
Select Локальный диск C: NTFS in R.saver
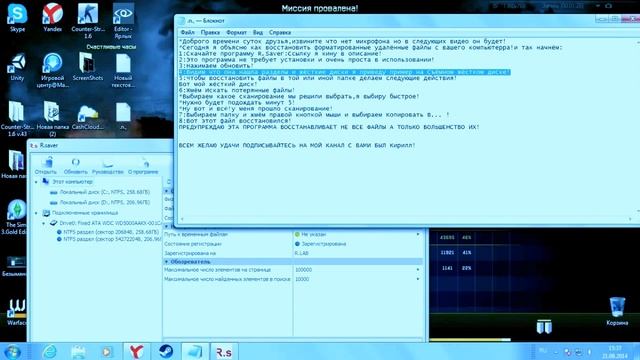tap(100, 192)
